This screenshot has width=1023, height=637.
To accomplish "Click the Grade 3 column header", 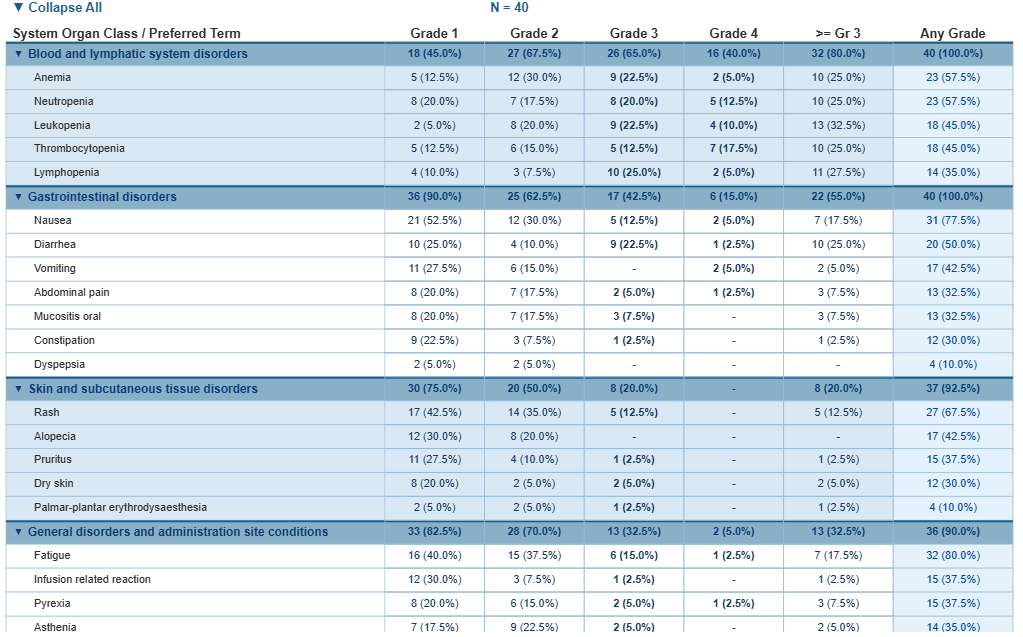I will coord(634,33).
